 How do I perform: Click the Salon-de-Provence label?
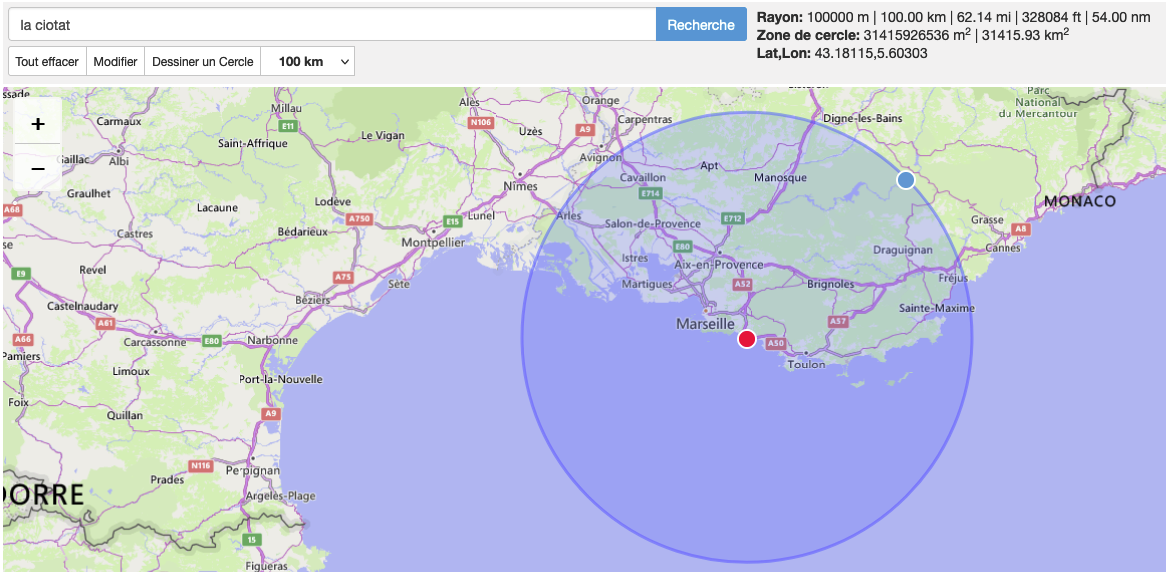point(653,224)
